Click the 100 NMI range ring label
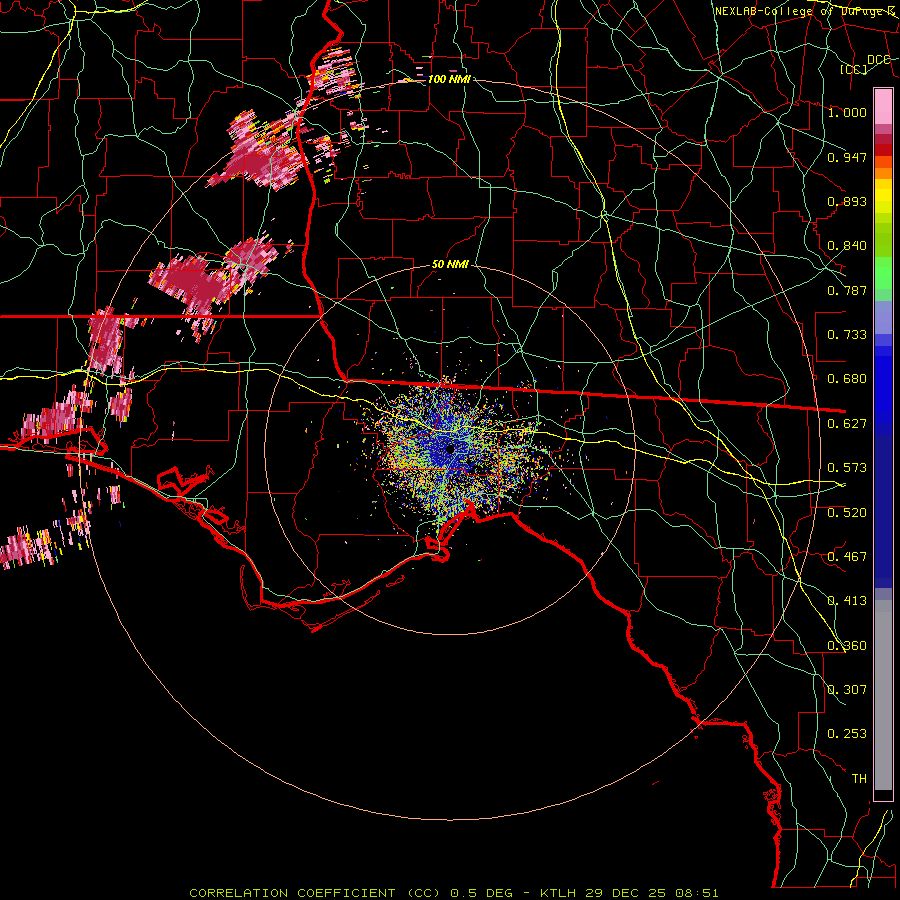Viewport: 900px width, 900px height. [449, 79]
